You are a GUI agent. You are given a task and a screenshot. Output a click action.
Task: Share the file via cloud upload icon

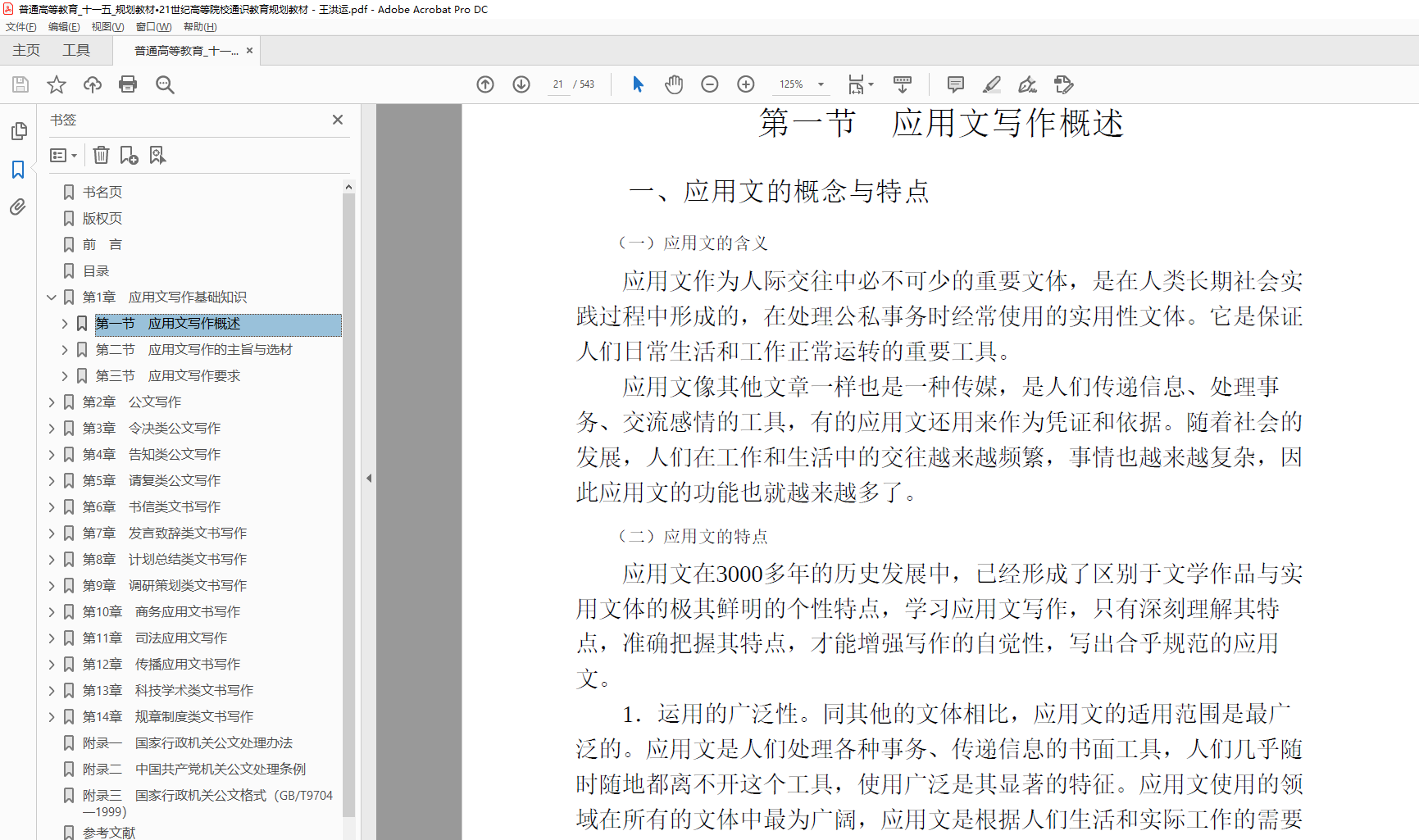coord(92,84)
